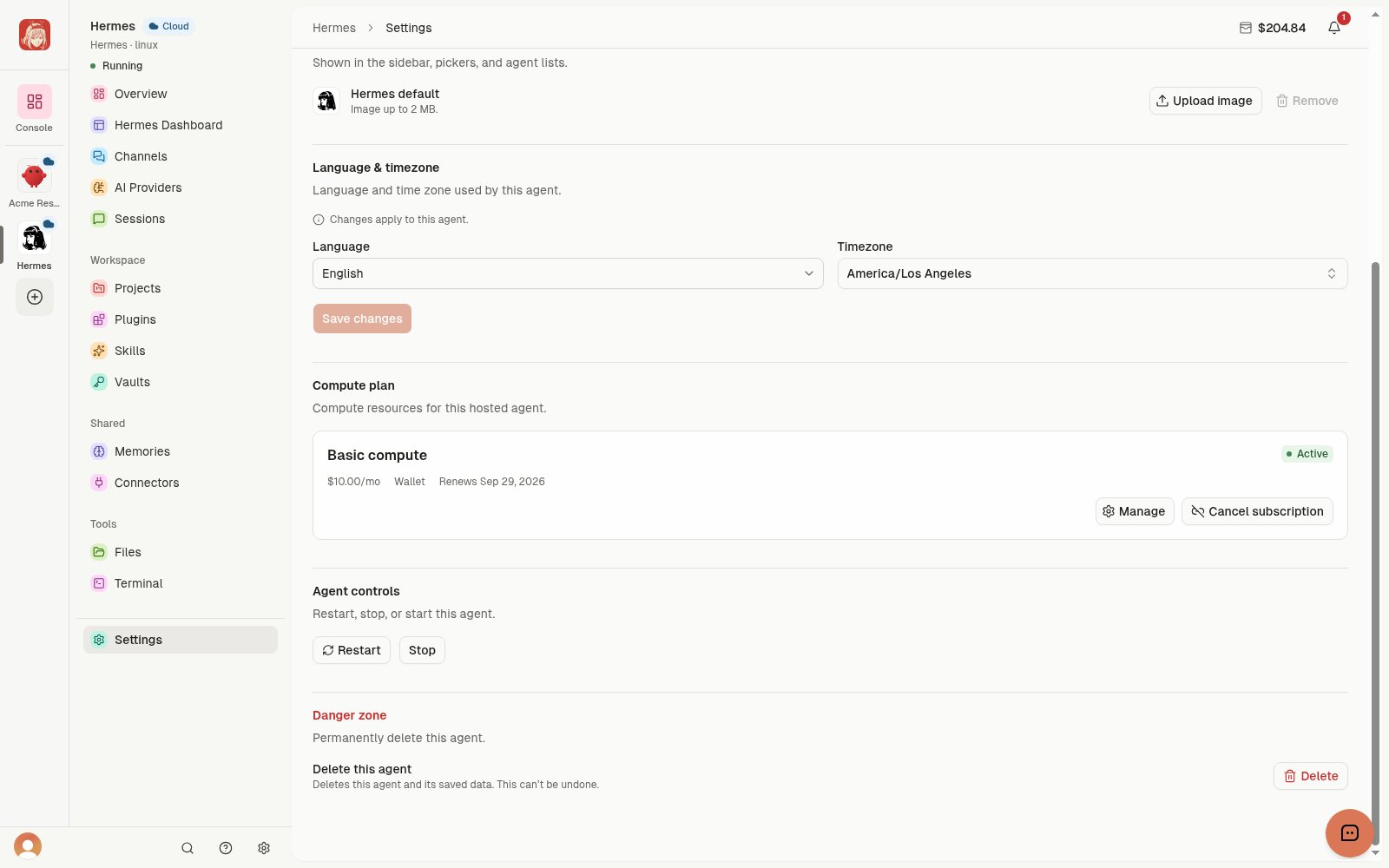
Task: Click the Active status badge
Action: point(1307,454)
